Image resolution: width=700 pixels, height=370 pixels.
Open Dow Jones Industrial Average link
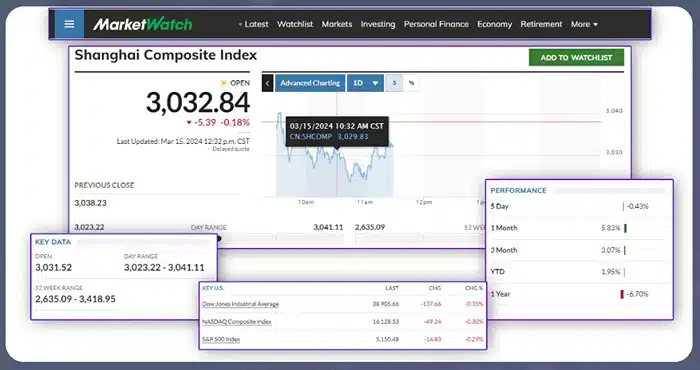point(241,304)
